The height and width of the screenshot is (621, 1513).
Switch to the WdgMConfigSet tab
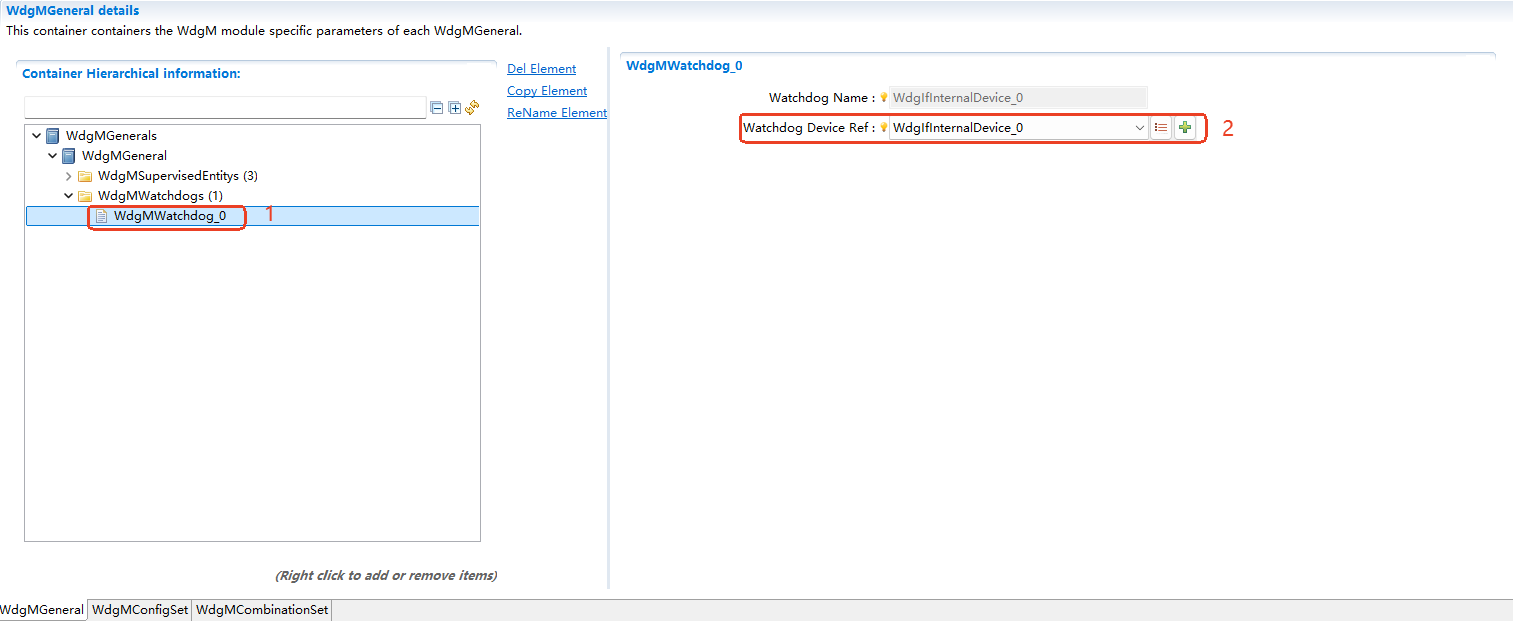click(139, 609)
